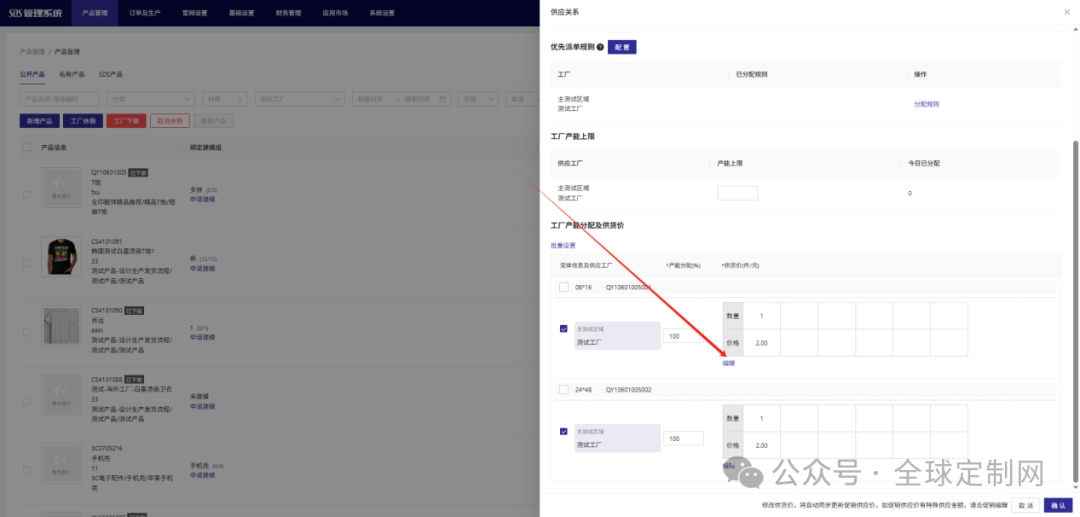Switch to the 私有产品 tab
The height and width of the screenshot is (517, 1080).
coord(71,74)
